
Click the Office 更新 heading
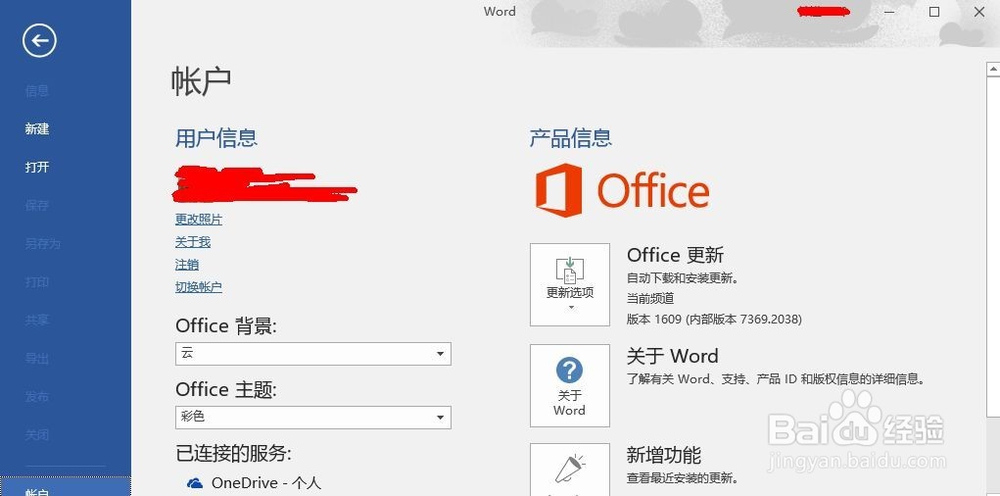(x=675, y=255)
